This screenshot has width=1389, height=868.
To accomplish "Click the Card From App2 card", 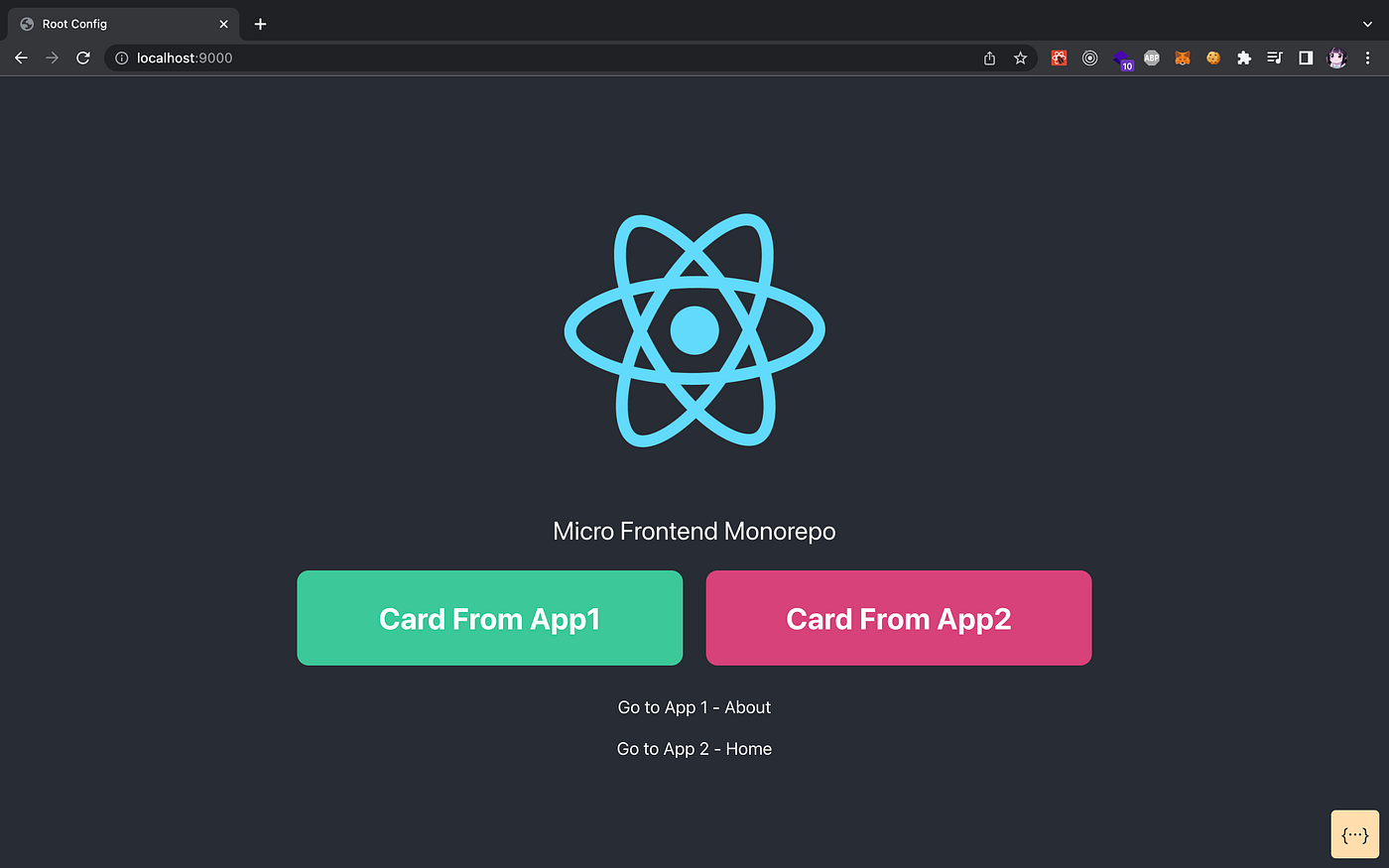I will [x=898, y=618].
